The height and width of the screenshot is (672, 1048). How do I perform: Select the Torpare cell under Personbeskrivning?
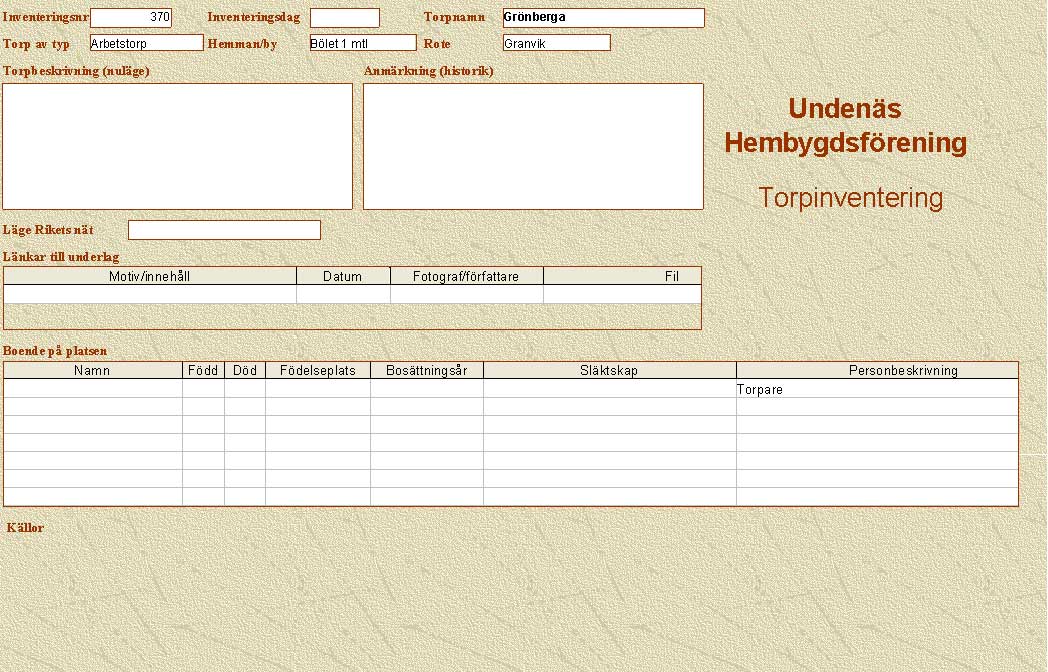coord(876,389)
